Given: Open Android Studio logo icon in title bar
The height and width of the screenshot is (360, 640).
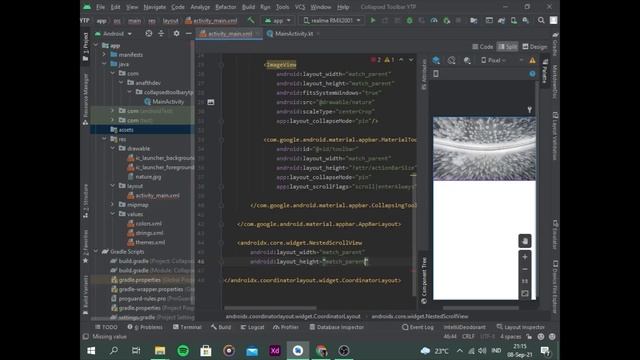Looking at the screenshot, I should (x=87, y=7).
